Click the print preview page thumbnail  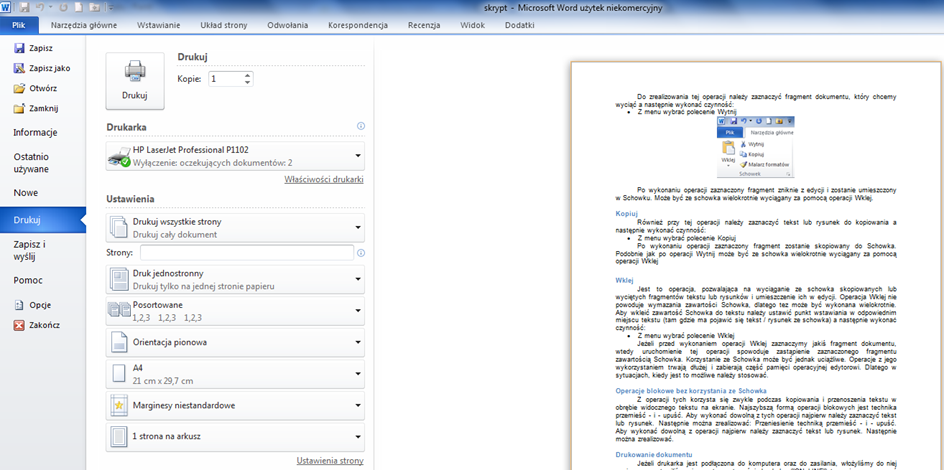(756, 265)
